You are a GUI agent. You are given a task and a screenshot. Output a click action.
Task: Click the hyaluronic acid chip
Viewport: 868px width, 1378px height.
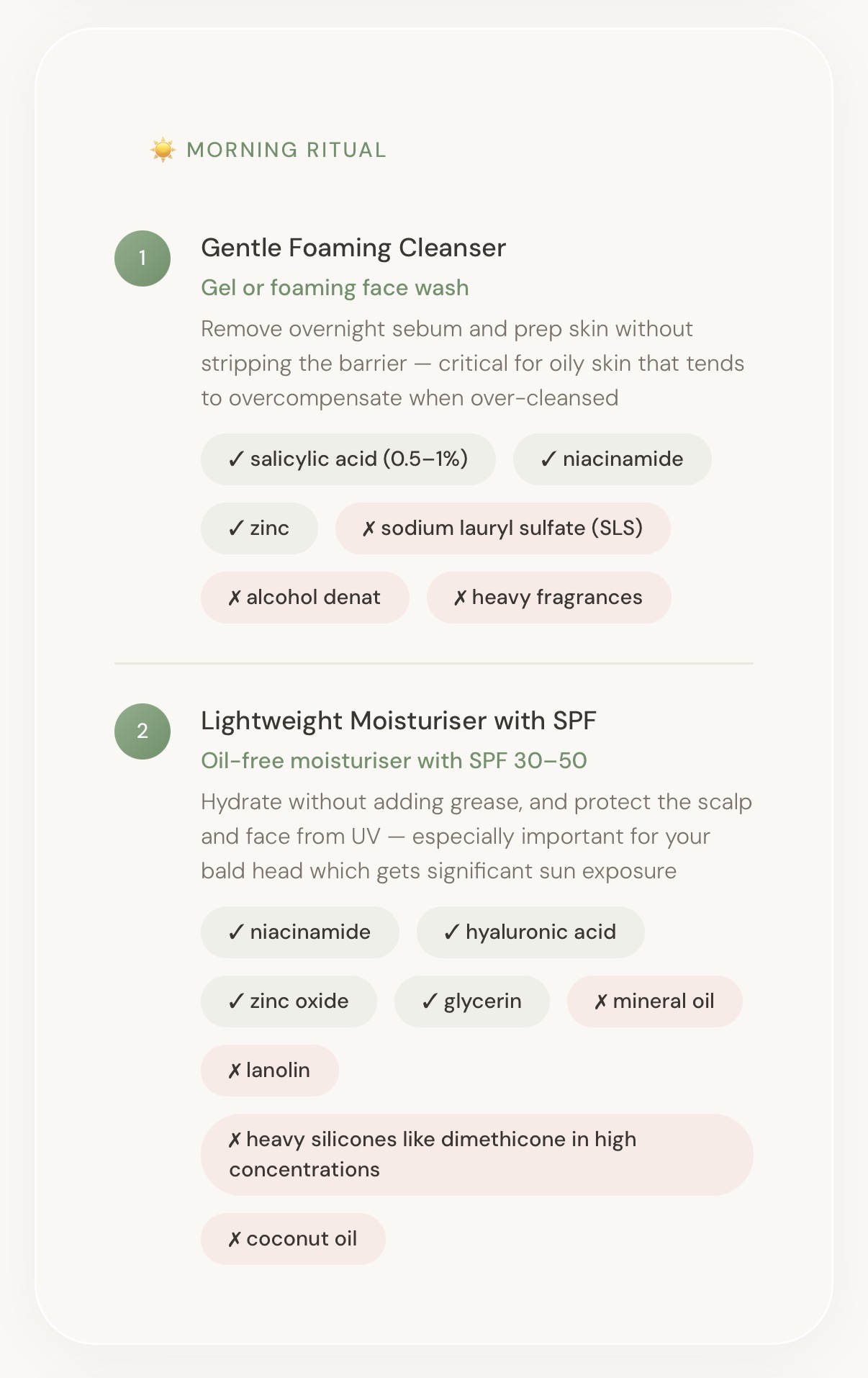pos(530,932)
